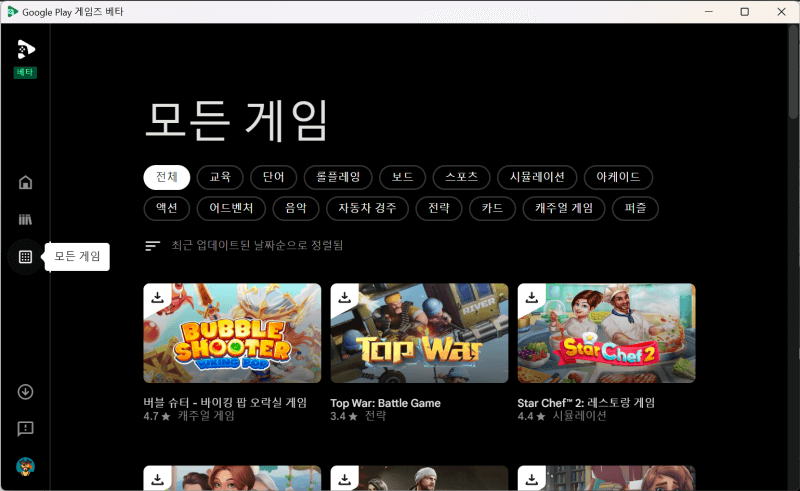Open the Top War game thumbnail
Viewport: 800px width, 491px height.
point(419,333)
